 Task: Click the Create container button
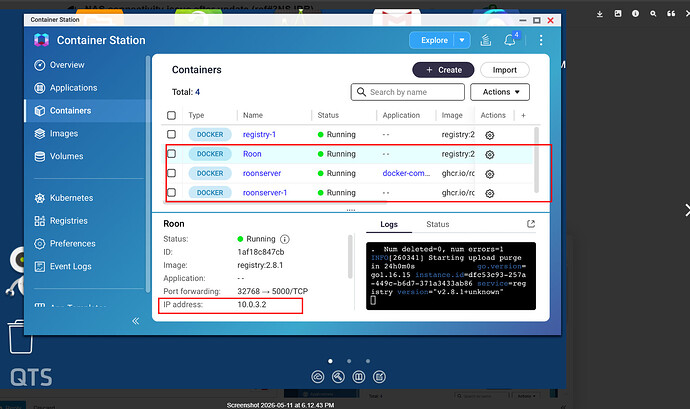[443, 70]
